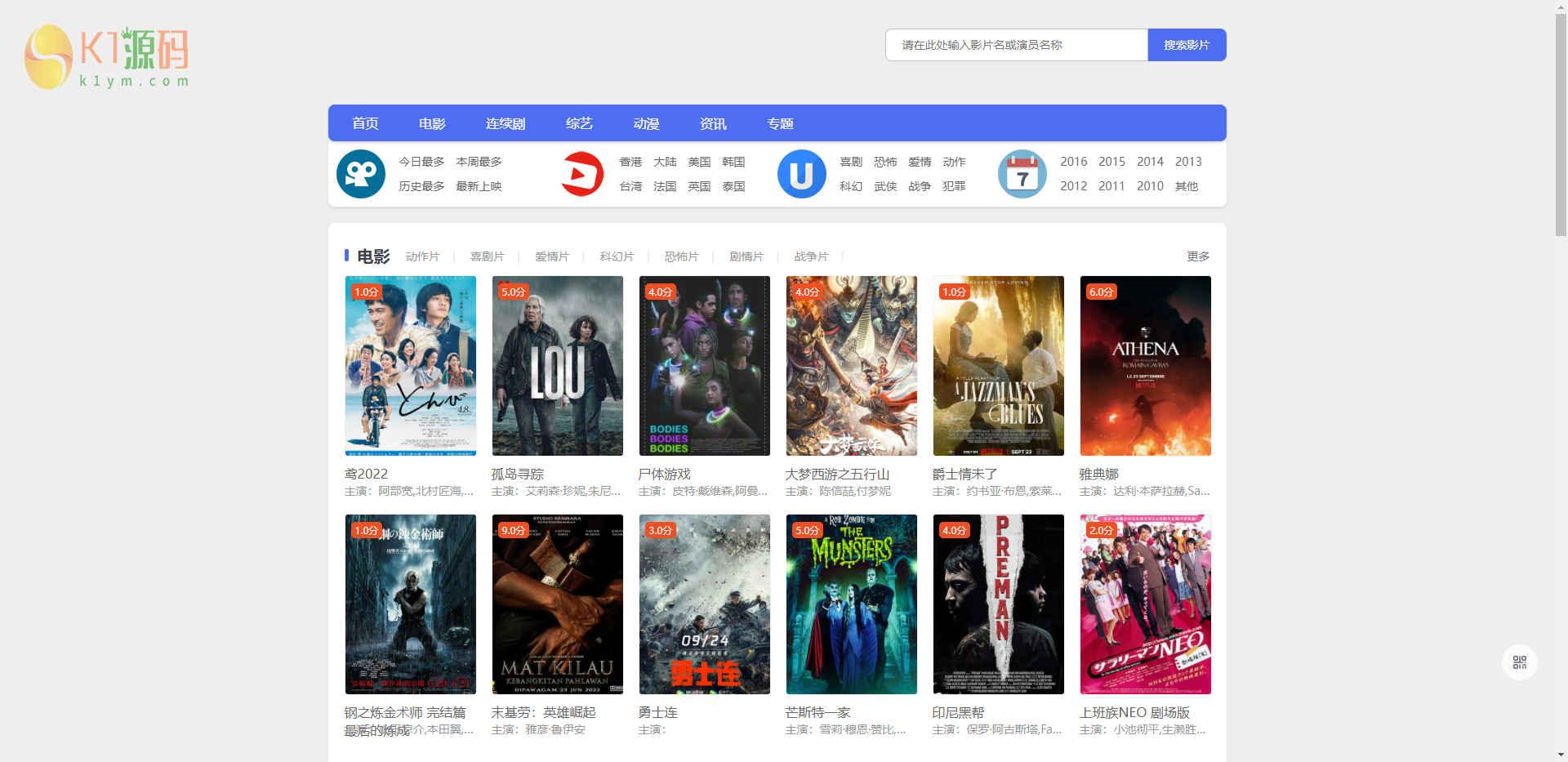The image size is (1568, 762).
Task: Open the floating QR code icon
Action: click(1519, 662)
